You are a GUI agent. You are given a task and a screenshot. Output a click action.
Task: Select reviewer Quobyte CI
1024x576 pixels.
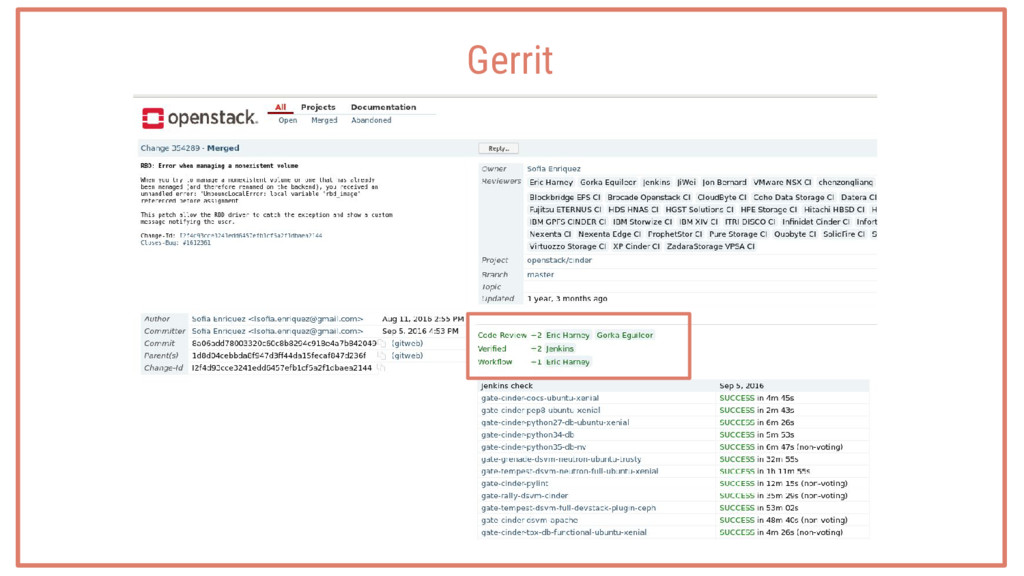pyautogui.click(x=795, y=234)
